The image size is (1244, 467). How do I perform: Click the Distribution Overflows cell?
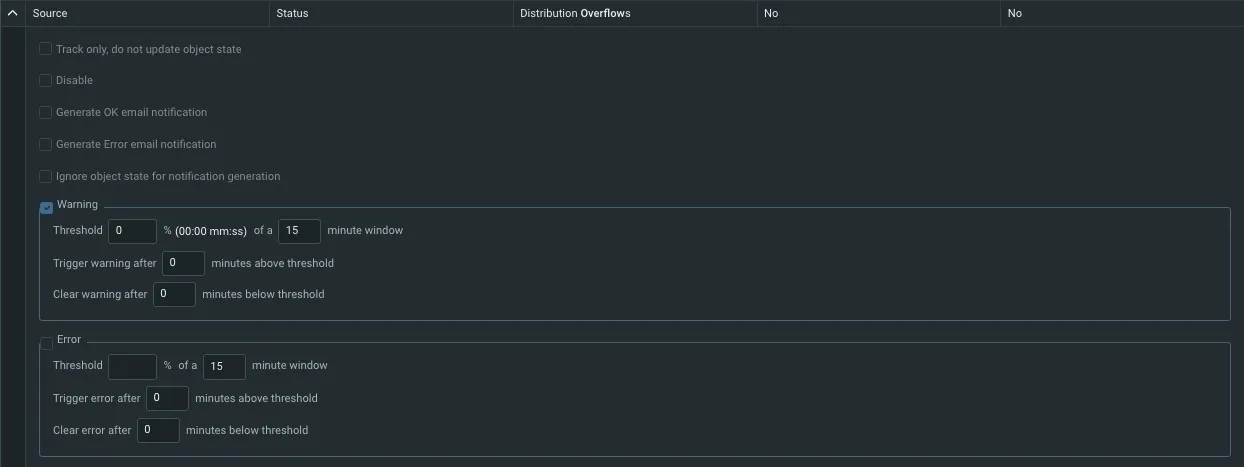[x=634, y=14]
